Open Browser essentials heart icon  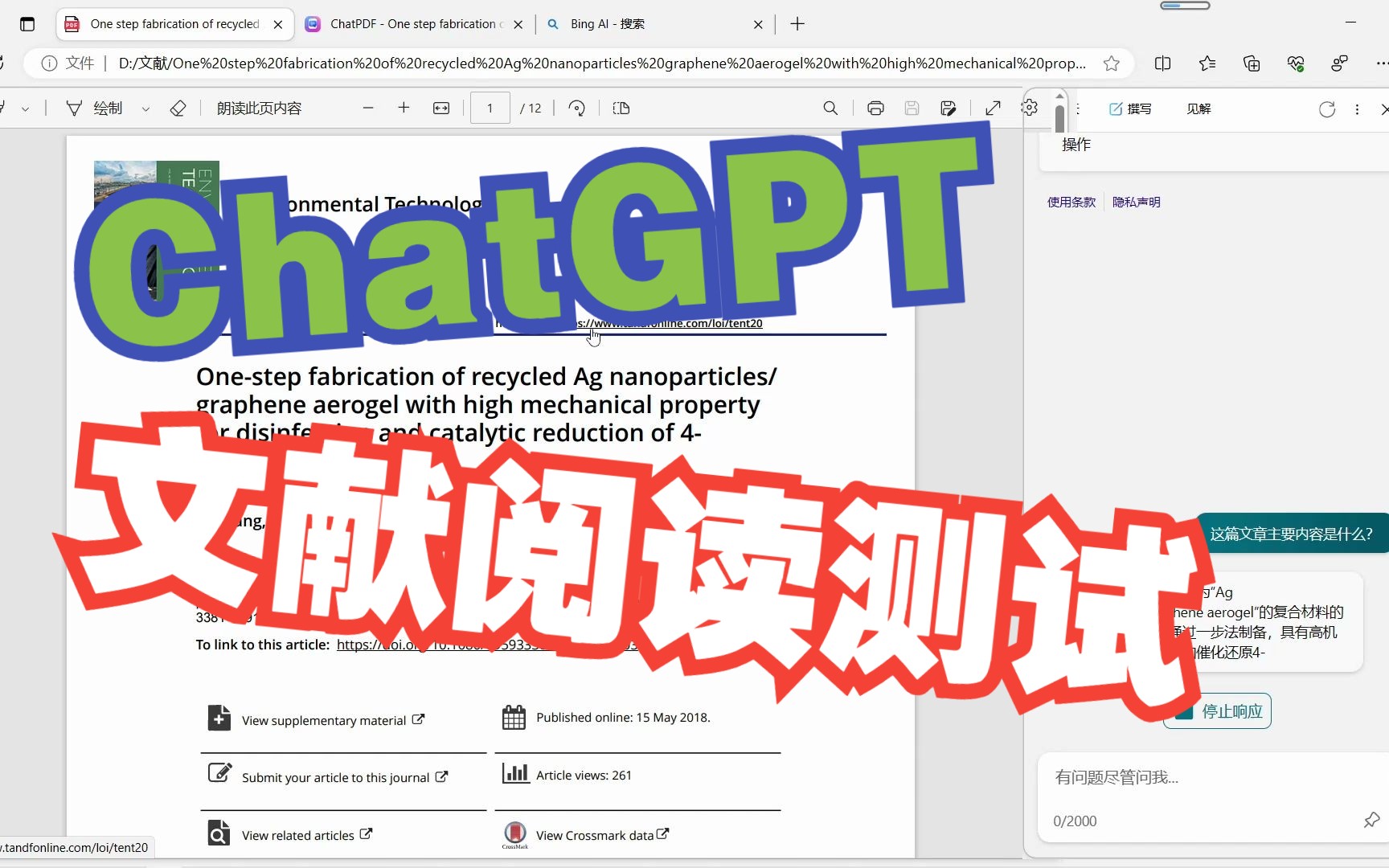pyautogui.click(x=1296, y=63)
